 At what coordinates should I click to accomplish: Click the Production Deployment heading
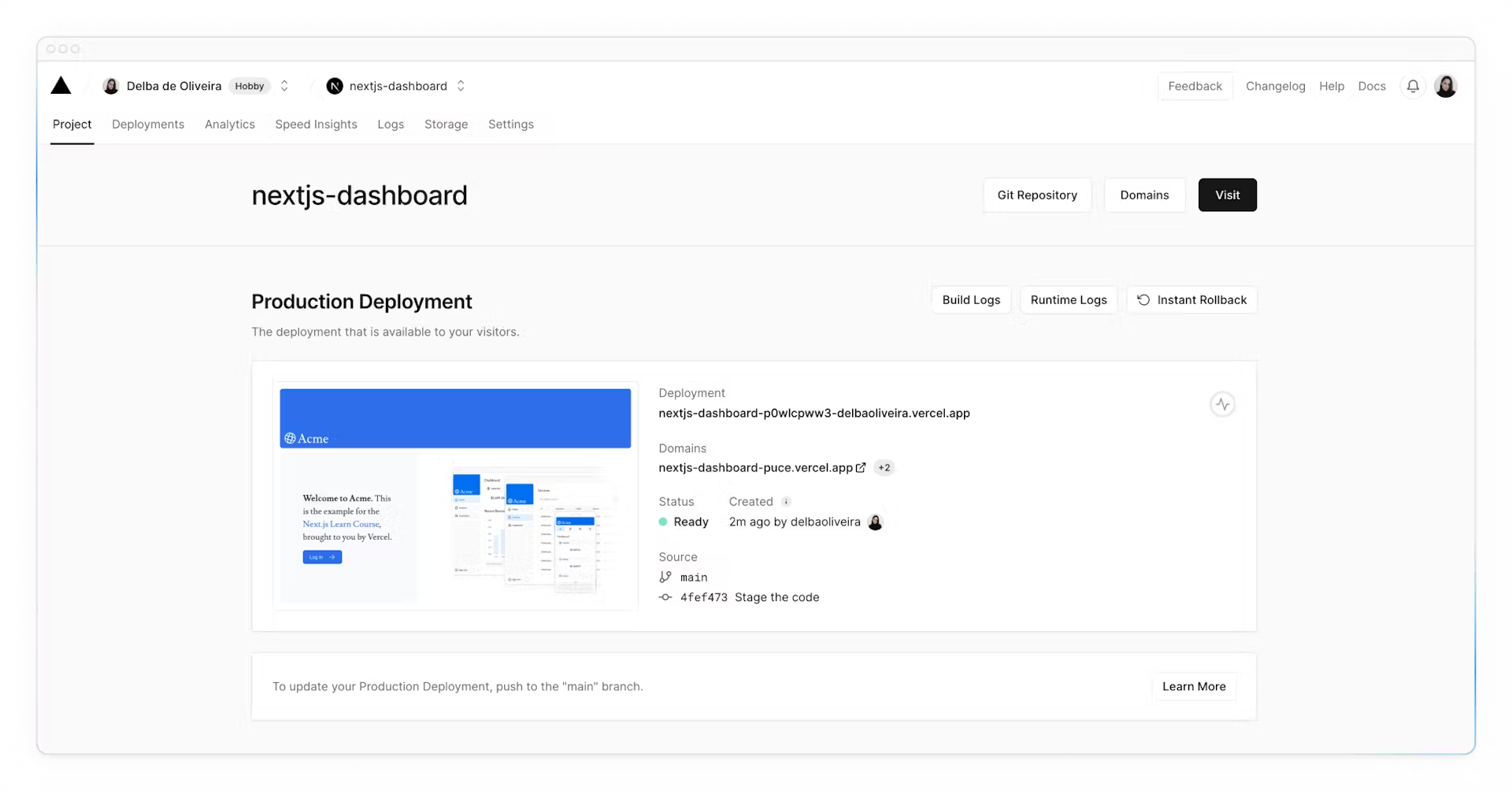coord(361,302)
